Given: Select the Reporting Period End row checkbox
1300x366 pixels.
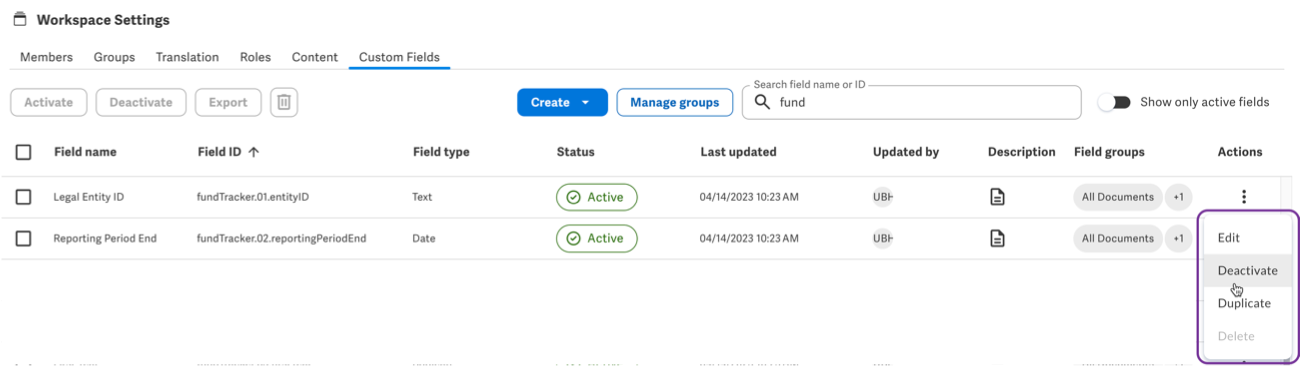Looking at the screenshot, I should click(x=24, y=238).
